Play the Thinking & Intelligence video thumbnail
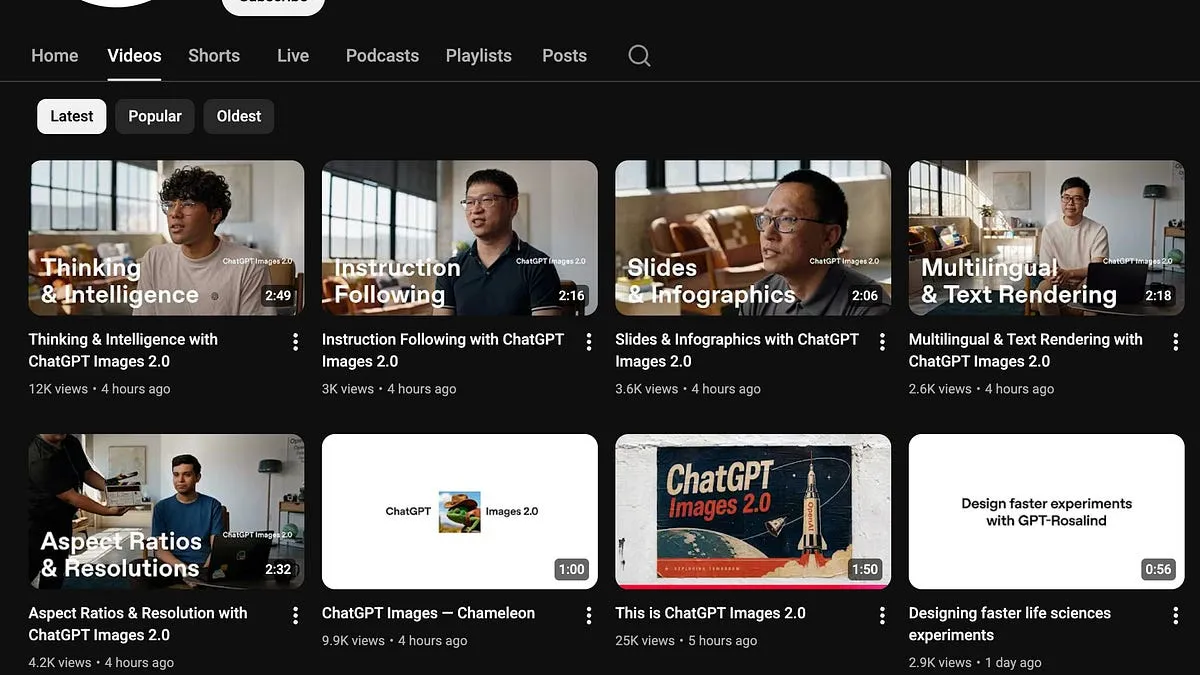 (x=166, y=238)
